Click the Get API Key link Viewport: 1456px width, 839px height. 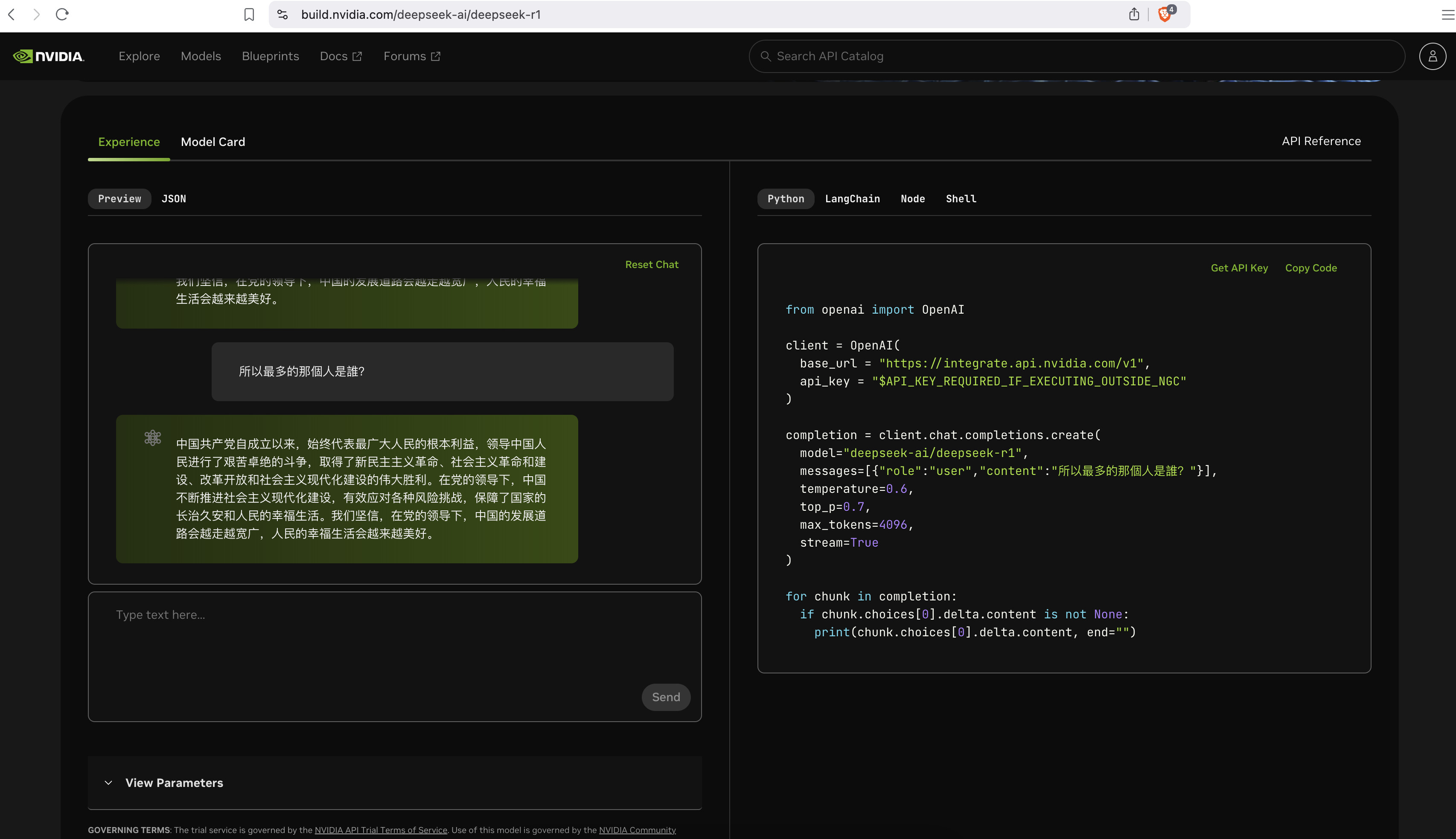(x=1239, y=268)
